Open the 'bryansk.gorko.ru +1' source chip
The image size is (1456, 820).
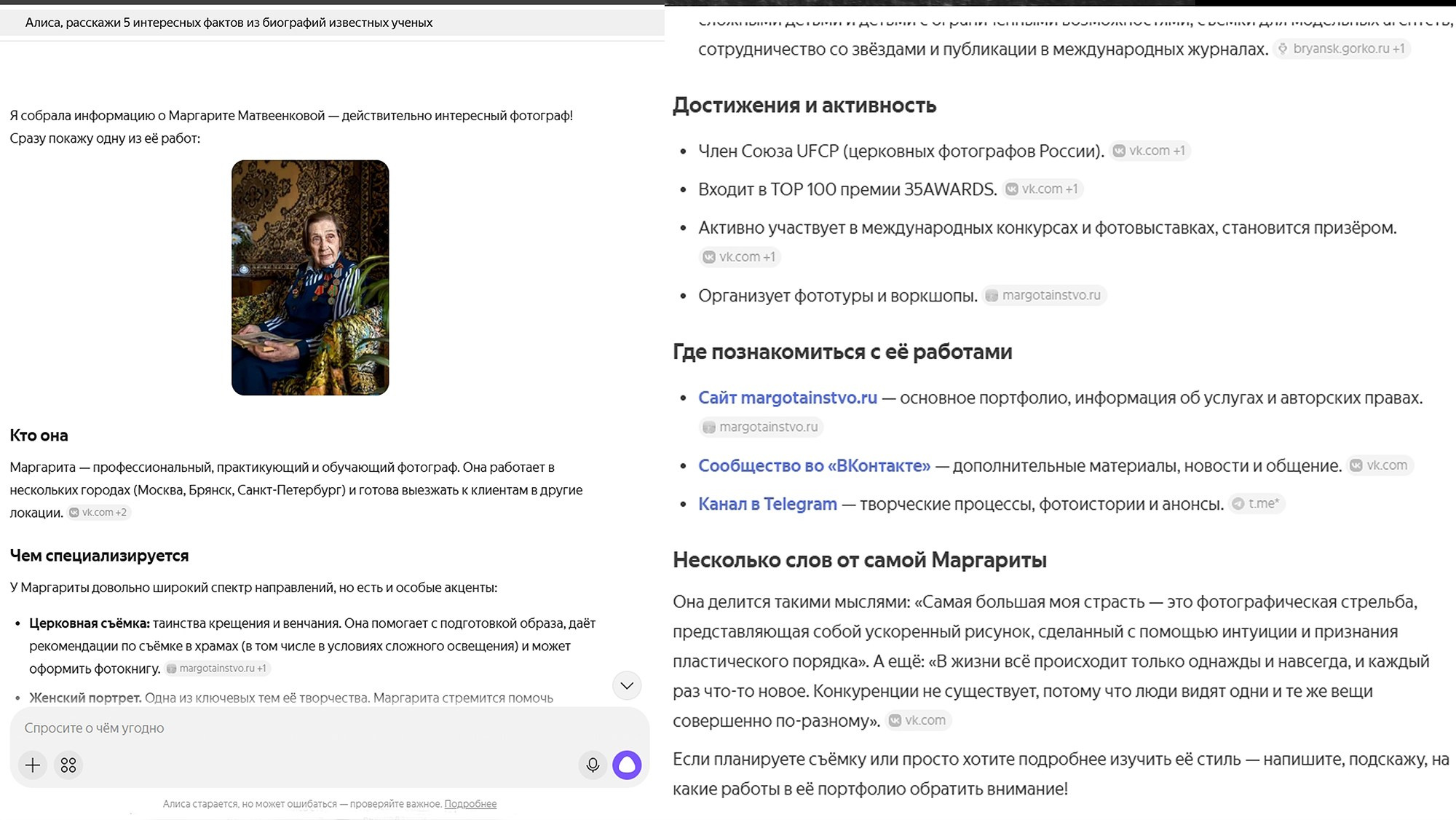pyautogui.click(x=1342, y=49)
